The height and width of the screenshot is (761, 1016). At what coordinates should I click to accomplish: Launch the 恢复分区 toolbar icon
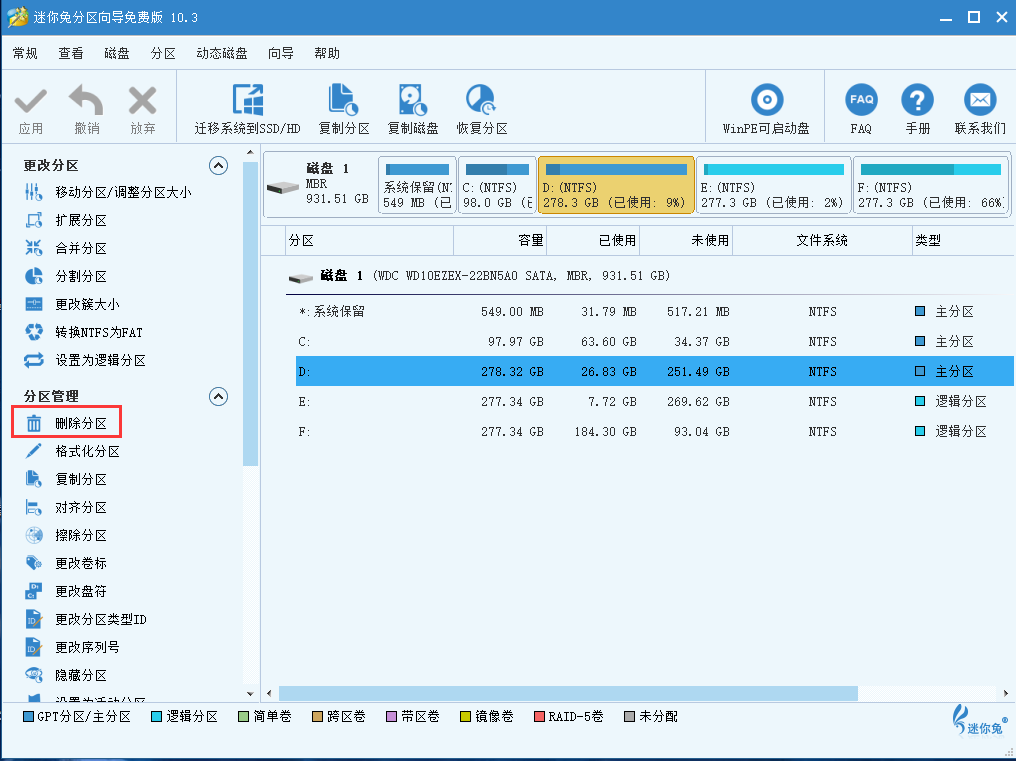[481, 100]
